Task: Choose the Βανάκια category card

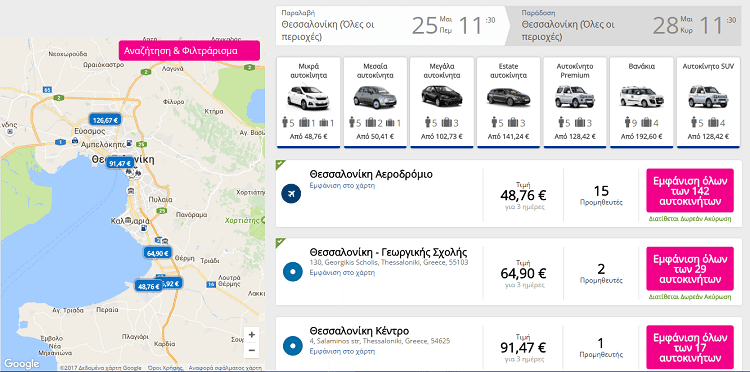Action: [x=641, y=102]
